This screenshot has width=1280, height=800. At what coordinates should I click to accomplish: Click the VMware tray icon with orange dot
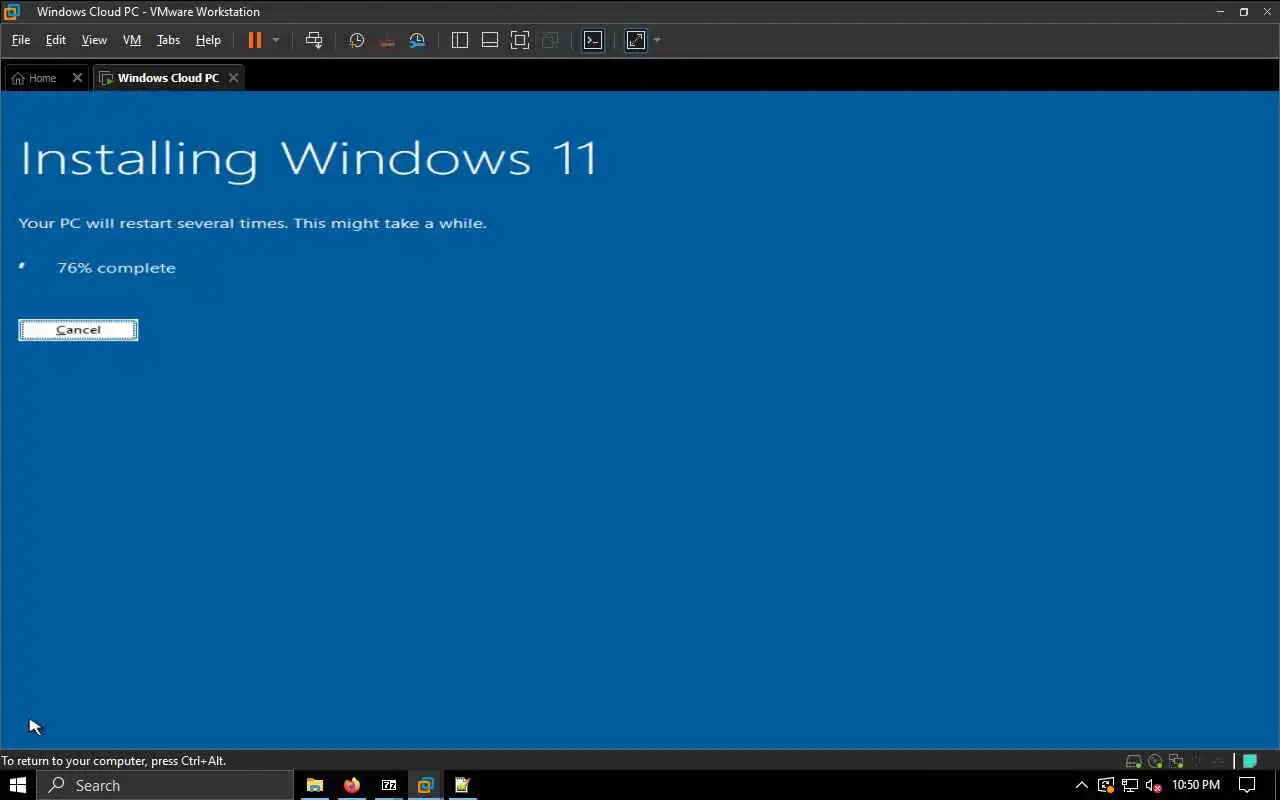[x=1106, y=785]
